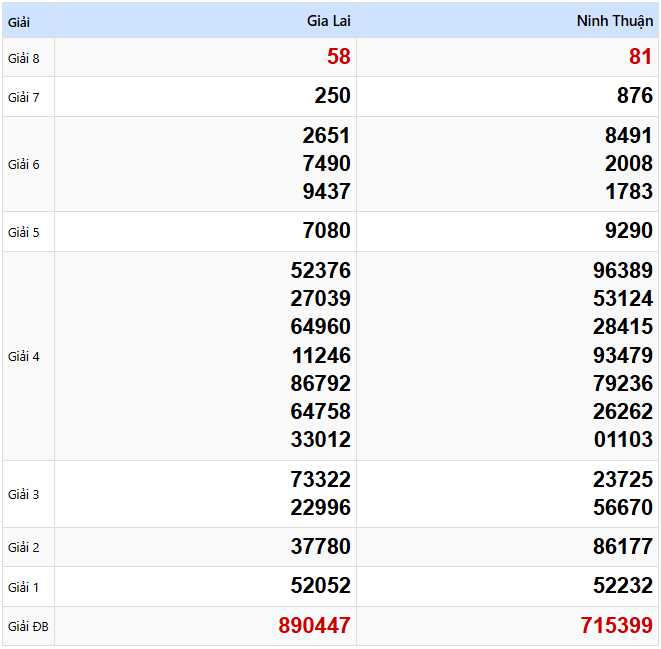Image resolution: width=661 pixels, height=649 pixels.
Task: Select Giải 3 number 73322
Action: [x=320, y=480]
